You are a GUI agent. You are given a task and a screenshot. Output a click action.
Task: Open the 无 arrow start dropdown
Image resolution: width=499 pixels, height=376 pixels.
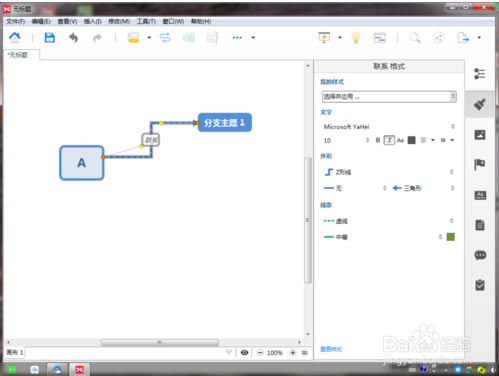click(x=355, y=188)
